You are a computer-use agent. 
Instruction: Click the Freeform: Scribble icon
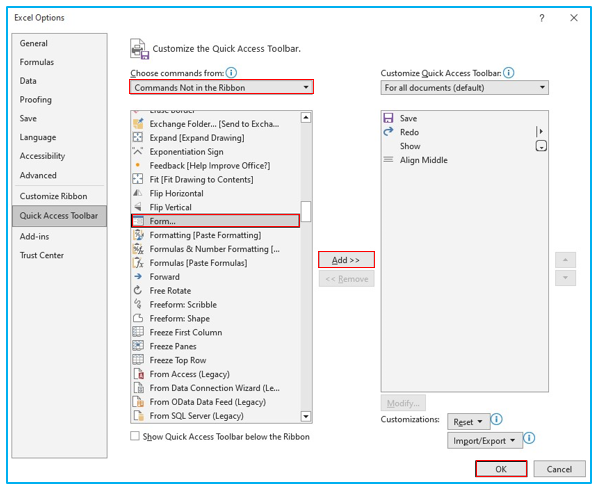click(138, 304)
